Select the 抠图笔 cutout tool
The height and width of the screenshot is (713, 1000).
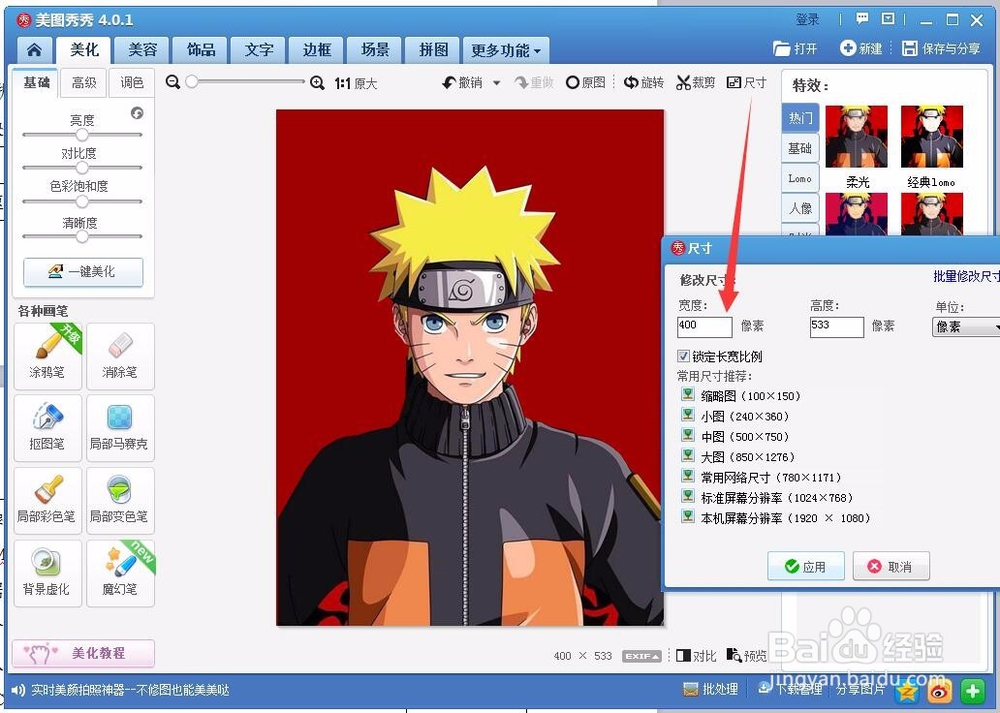(47, 428)
